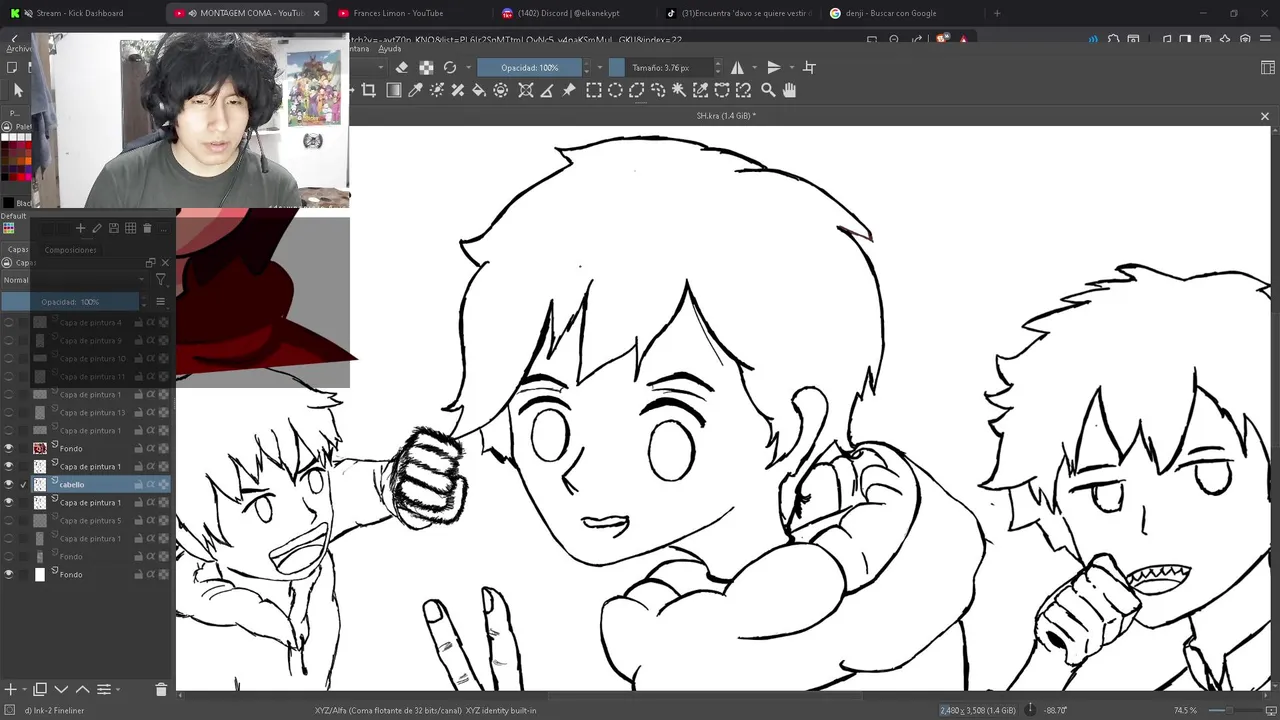Select the Reference Images pin tool
Screen dimensions: 1280x720
pyautogui.click(x=569, y=90)
